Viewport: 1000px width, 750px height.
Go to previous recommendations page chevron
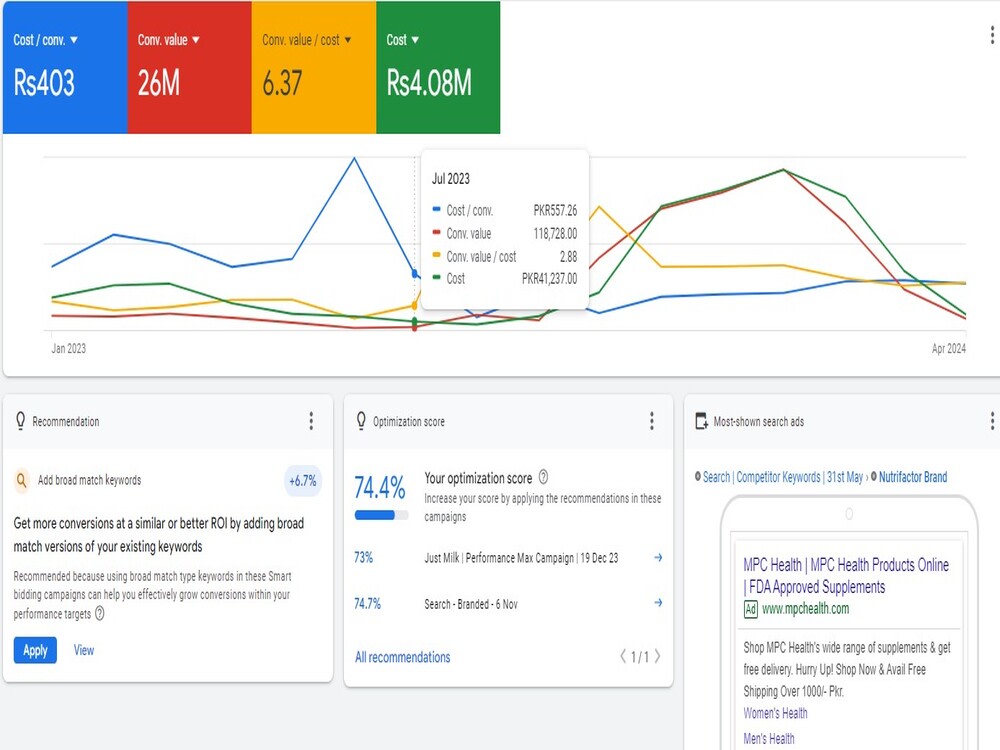tap(622, 656)
